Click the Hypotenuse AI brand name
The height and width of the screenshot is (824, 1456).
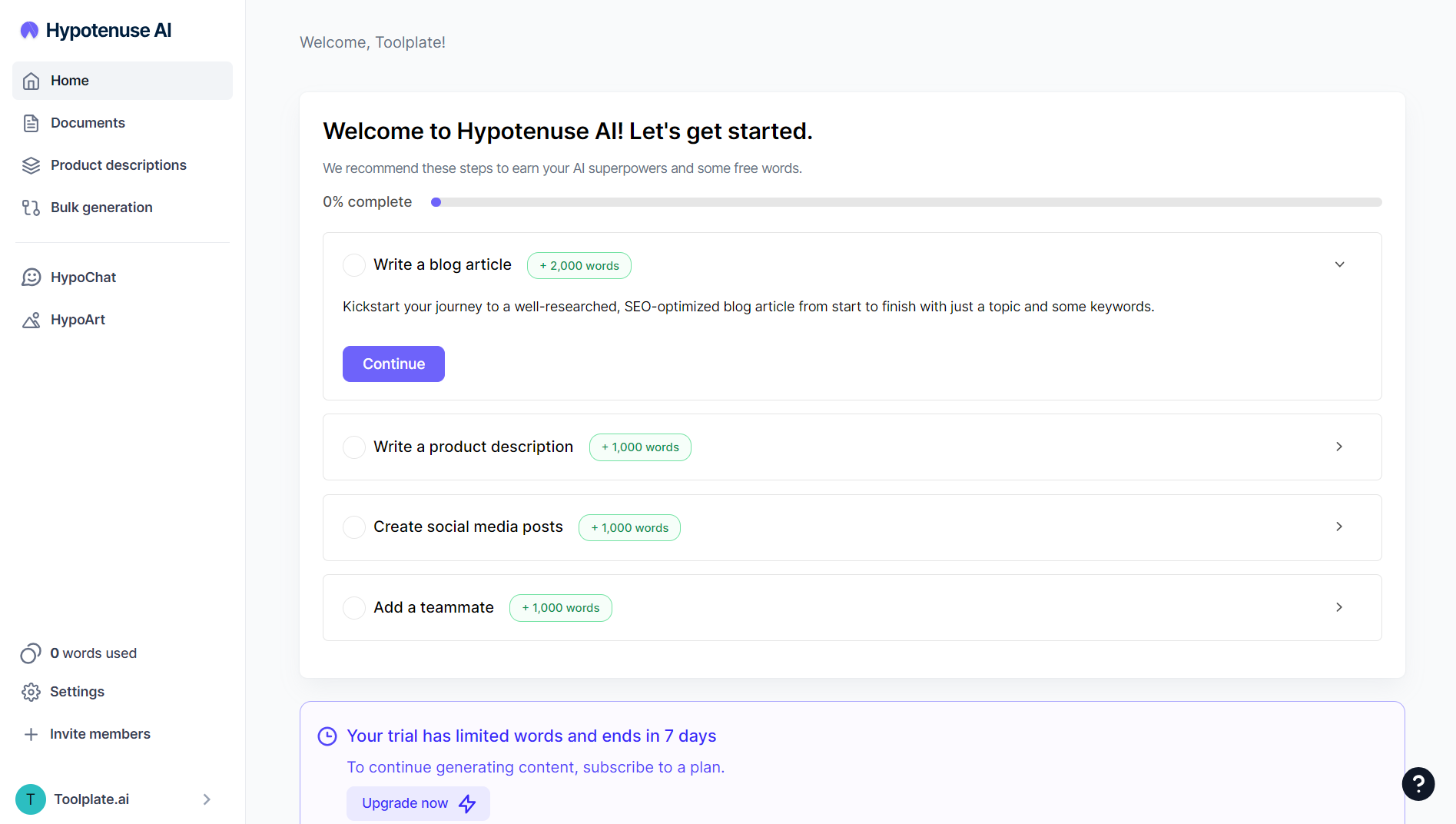[108, 31]
